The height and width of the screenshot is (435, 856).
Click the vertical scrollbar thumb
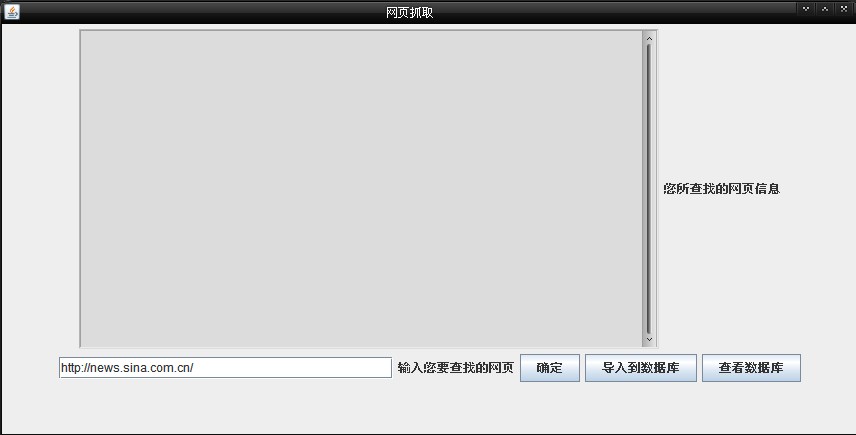click(x=649, y=189)
